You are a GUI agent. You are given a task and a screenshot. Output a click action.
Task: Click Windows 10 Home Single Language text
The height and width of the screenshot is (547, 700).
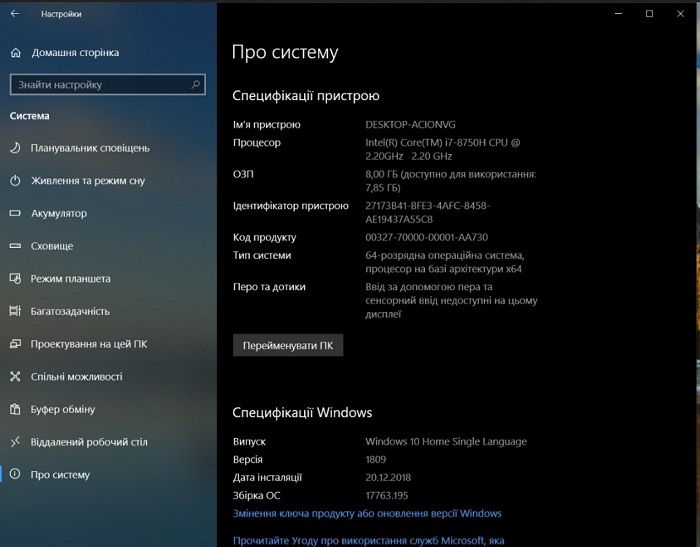pos(446,442)
